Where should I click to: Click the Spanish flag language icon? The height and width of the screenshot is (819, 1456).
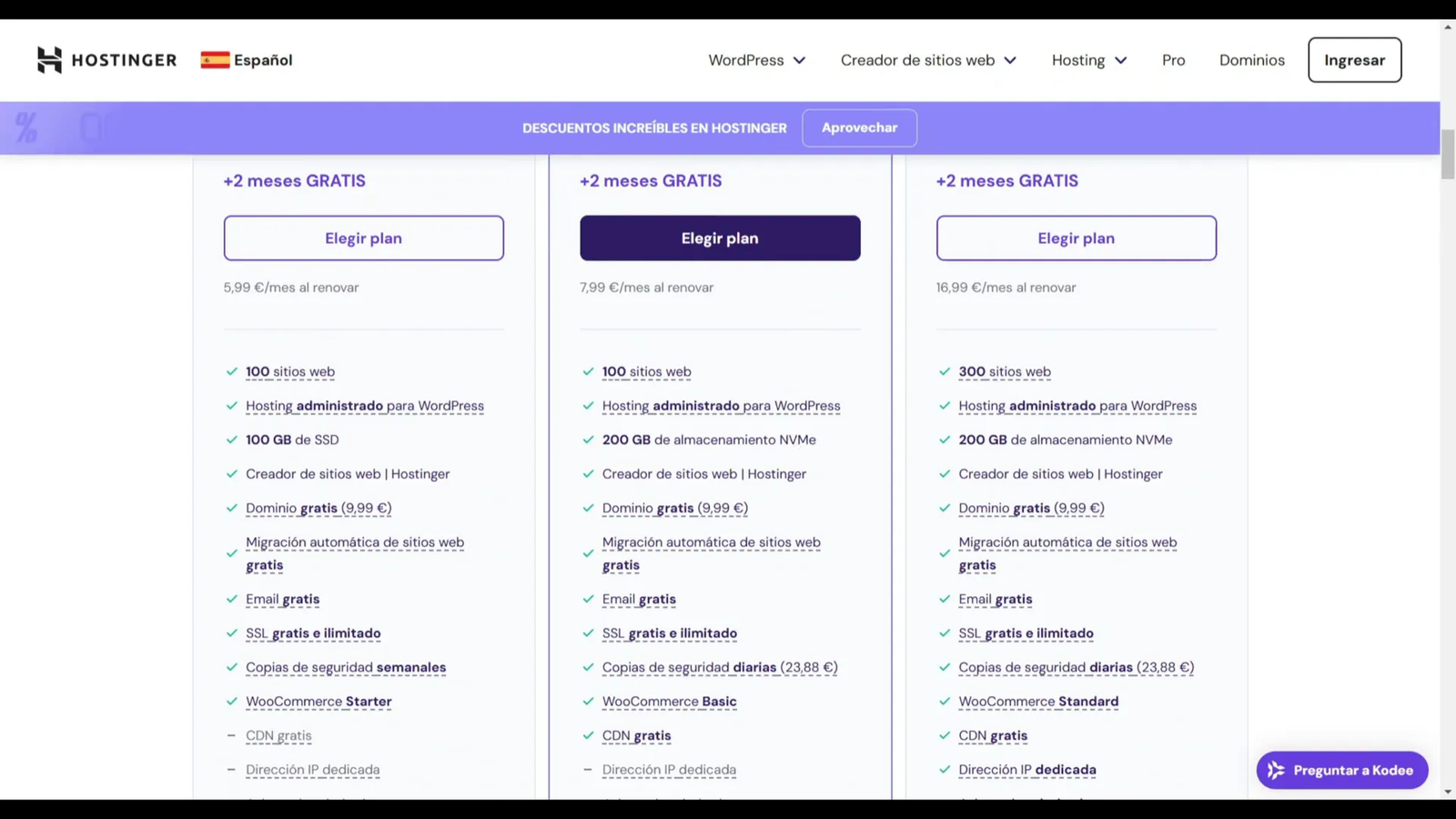click(x=215, y=60)
